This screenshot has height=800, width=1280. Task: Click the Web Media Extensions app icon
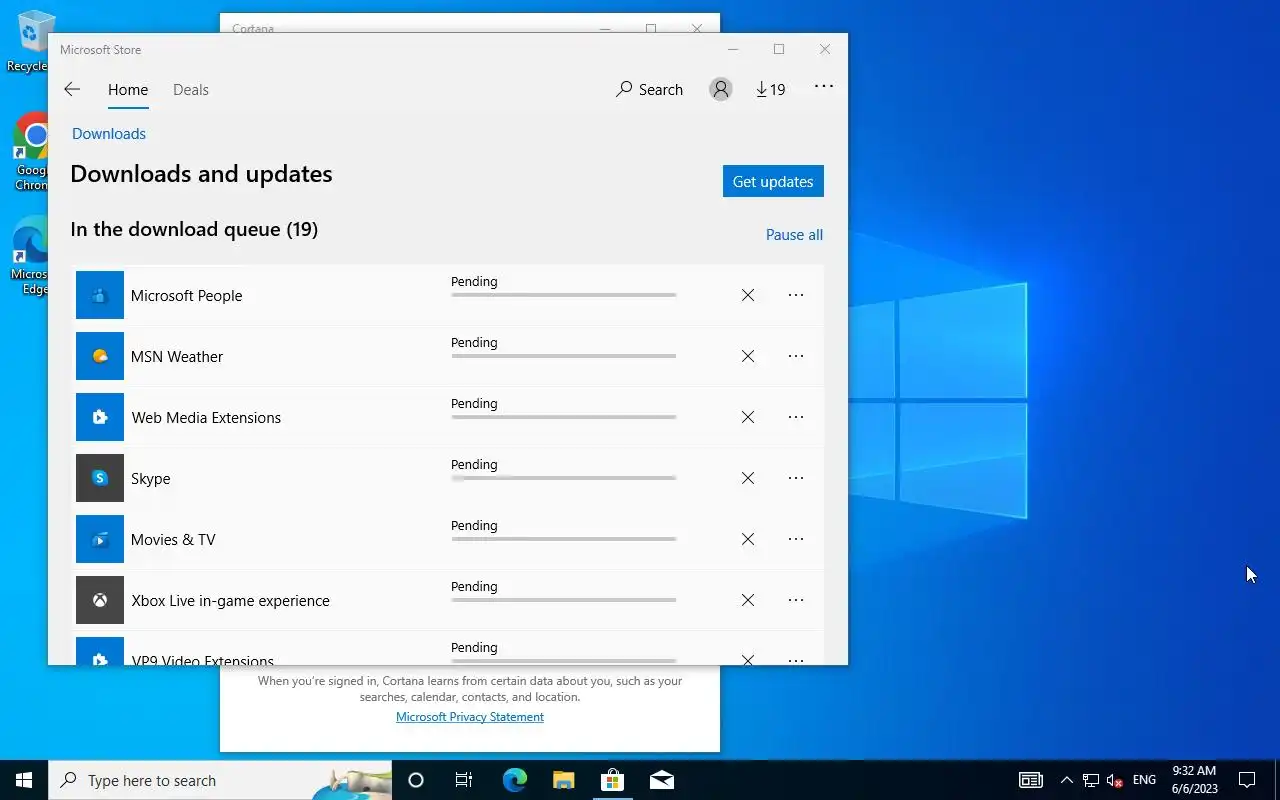click(100, 417)
